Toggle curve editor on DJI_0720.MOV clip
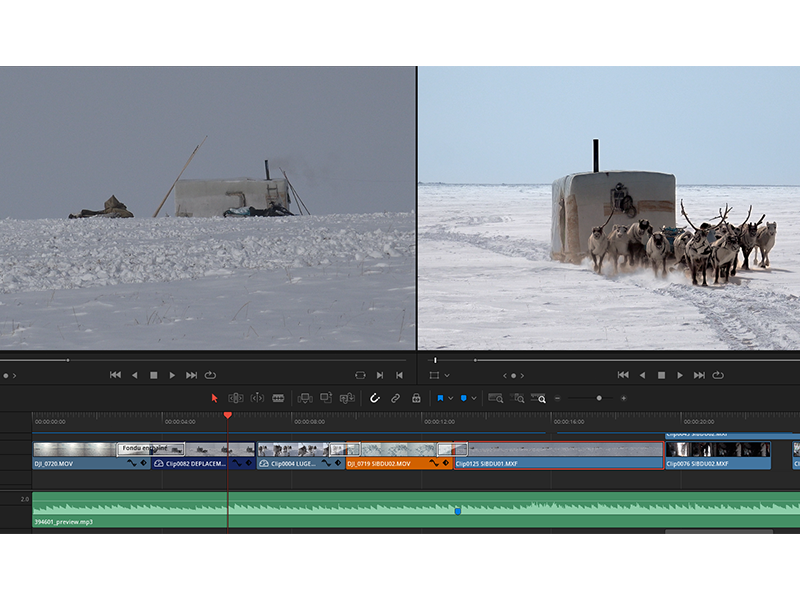Image resolution: width=800 pixels, height=600 pixels. click(132, 463)
